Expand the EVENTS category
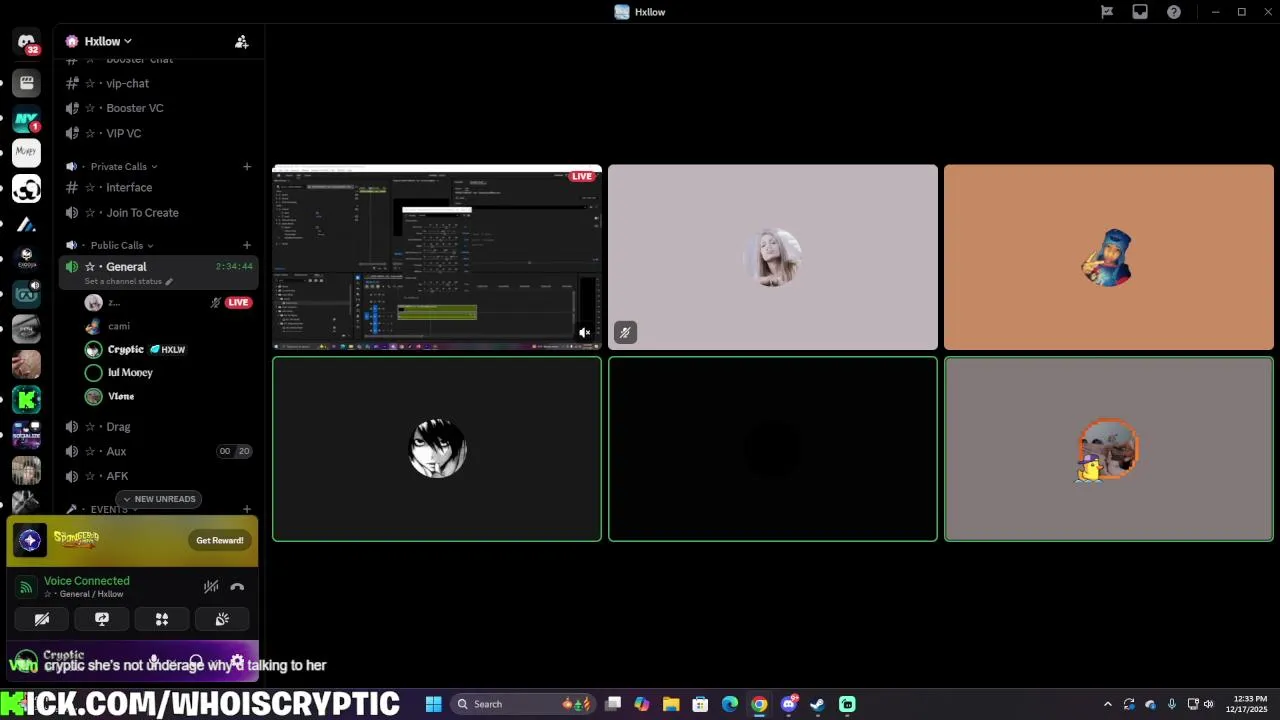Image resolution: width=1280 pixels, height=720 pixels. (x=109, y=509)
